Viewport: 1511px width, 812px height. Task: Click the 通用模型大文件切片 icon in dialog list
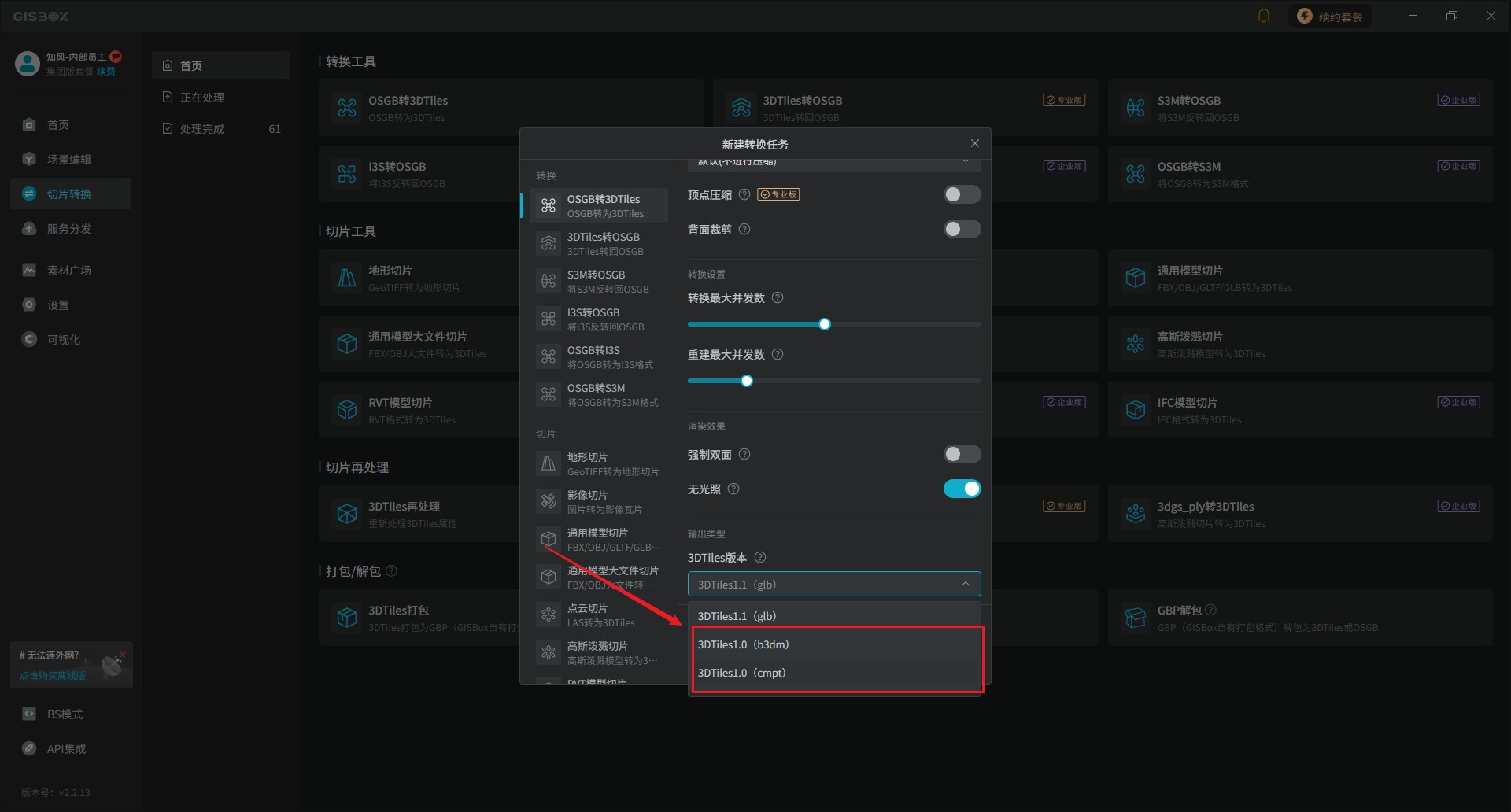(549, 578)
